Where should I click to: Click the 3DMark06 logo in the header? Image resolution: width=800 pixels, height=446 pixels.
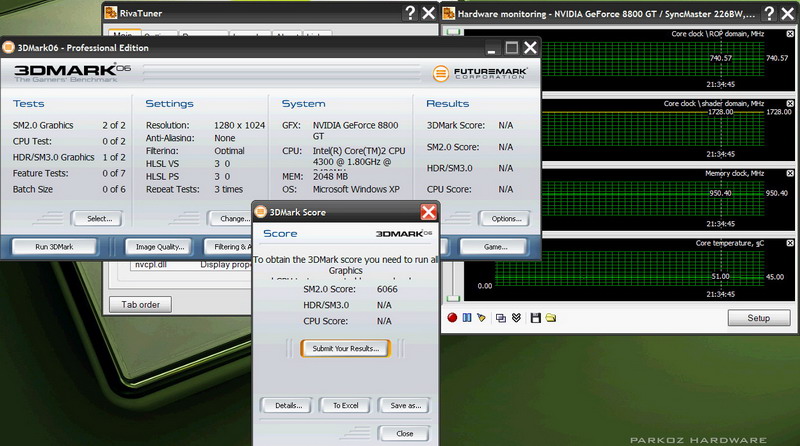(72, 73)
